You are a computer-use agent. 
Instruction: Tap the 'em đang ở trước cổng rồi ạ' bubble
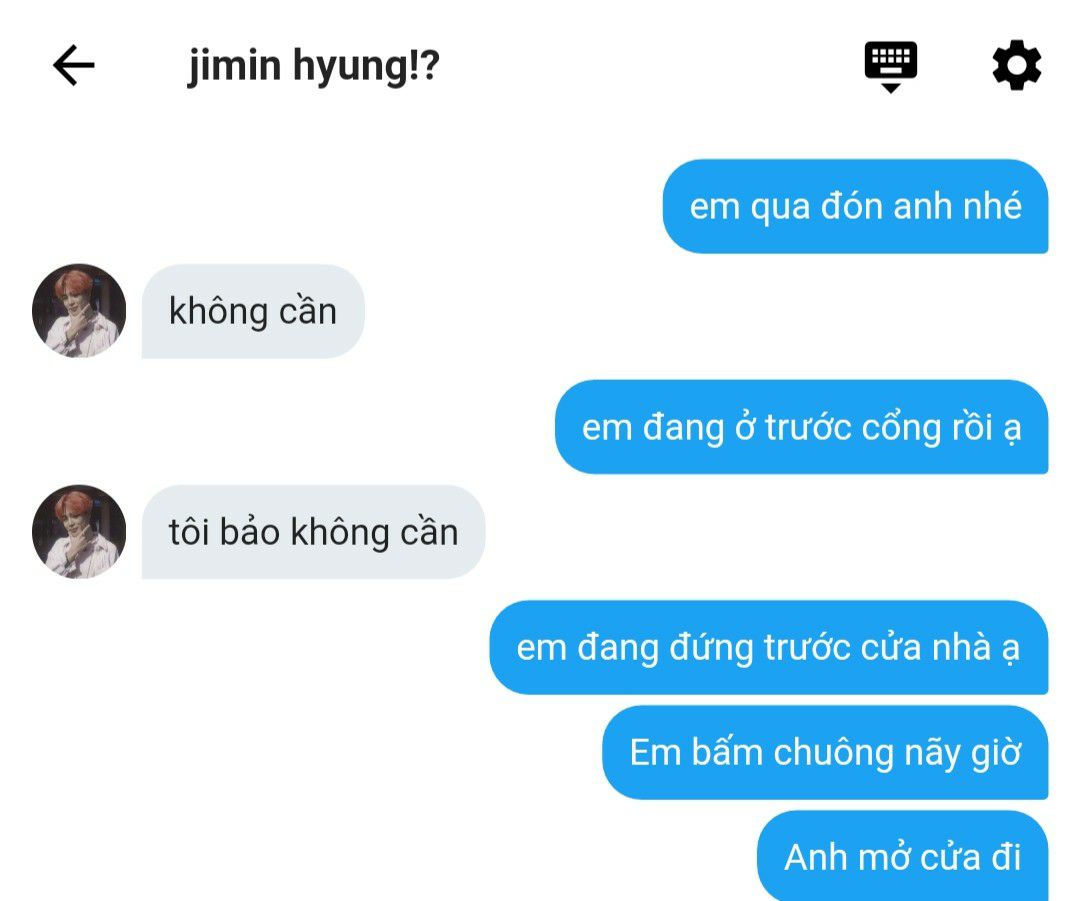[802, 427]
